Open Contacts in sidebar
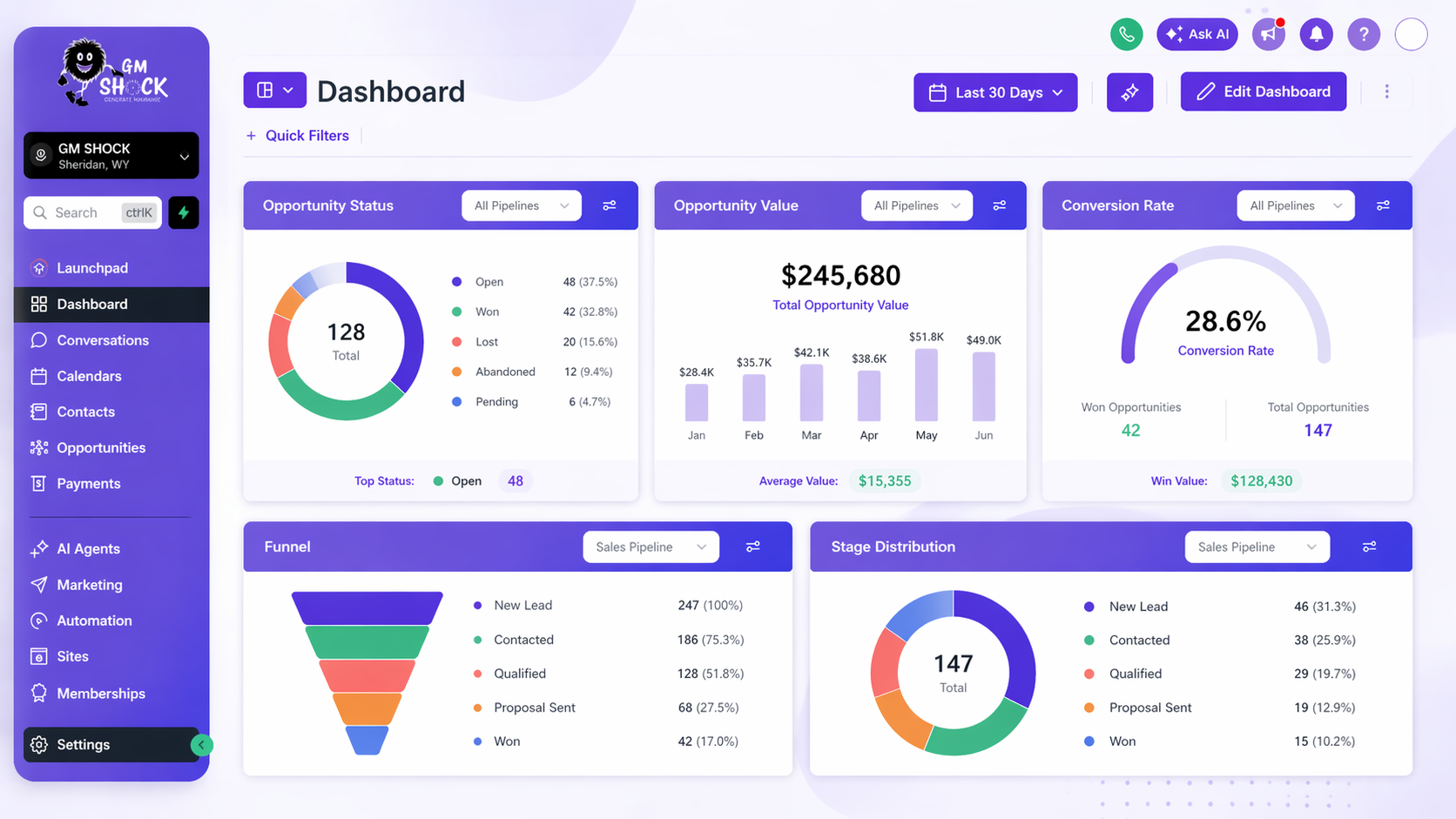Image resolution: width=1456 pixels, height=819 pixels. (111, 412)
